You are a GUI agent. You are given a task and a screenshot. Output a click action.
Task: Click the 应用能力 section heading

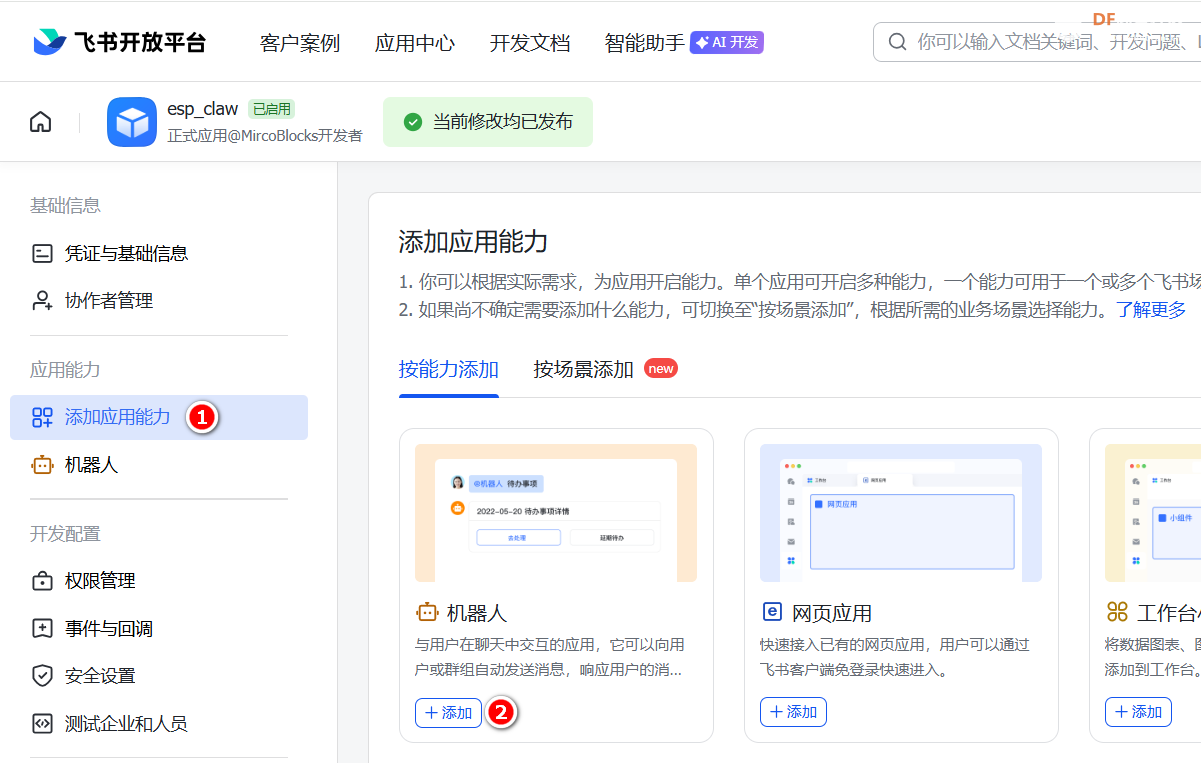[65, 370]
